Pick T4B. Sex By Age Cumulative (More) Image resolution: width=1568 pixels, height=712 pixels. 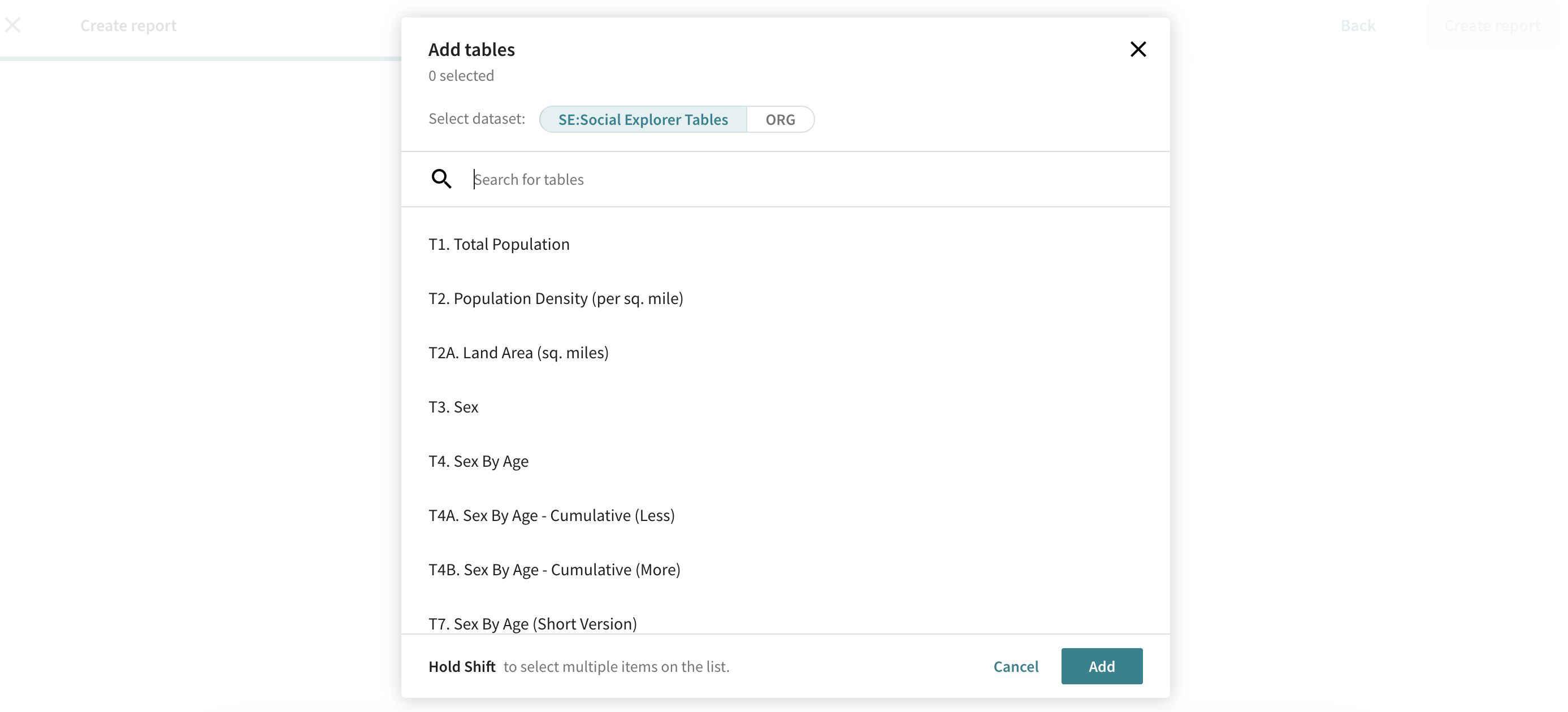pos(554,569)
